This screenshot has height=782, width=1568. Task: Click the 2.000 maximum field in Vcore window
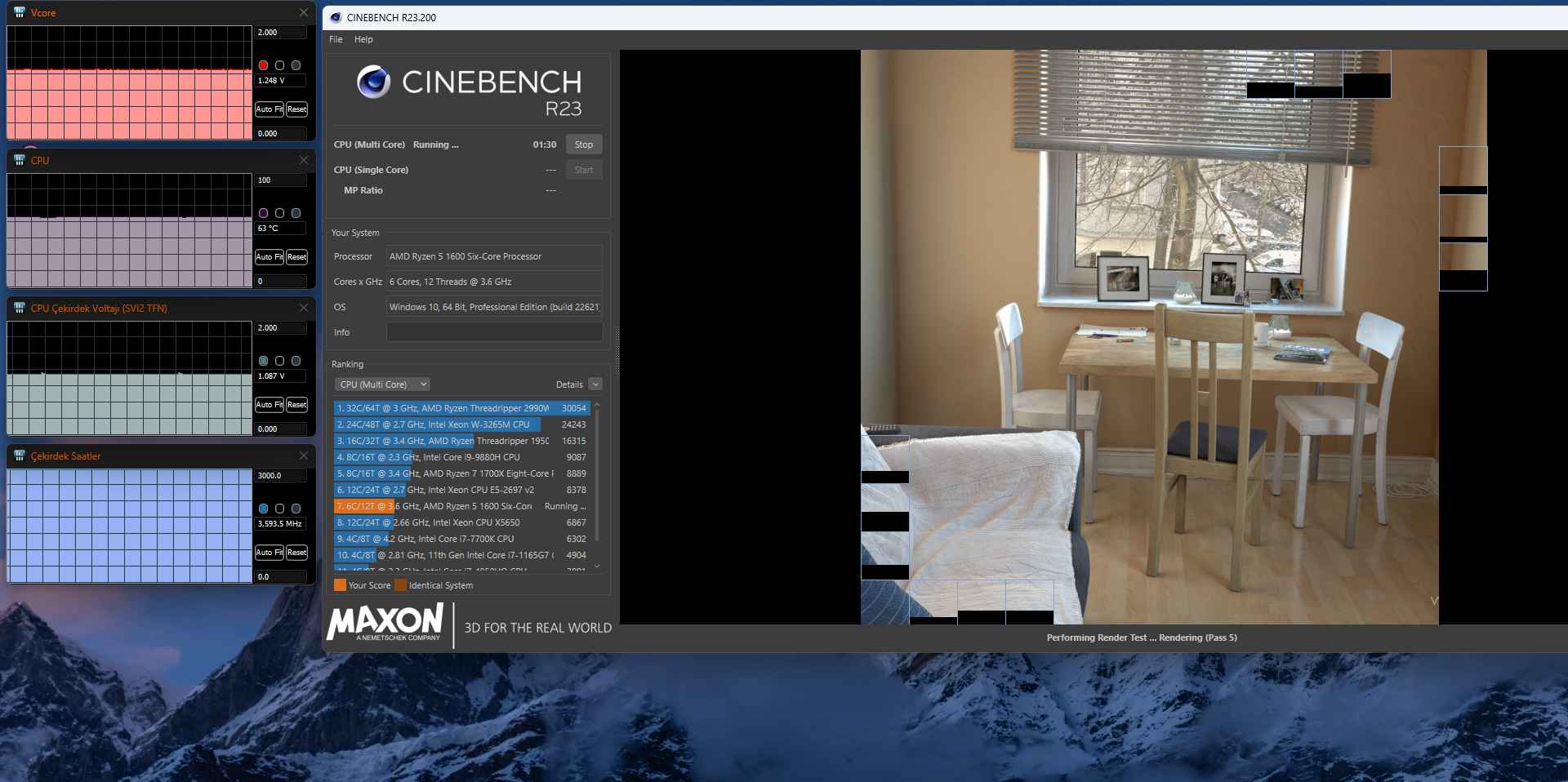coord(281,33)
